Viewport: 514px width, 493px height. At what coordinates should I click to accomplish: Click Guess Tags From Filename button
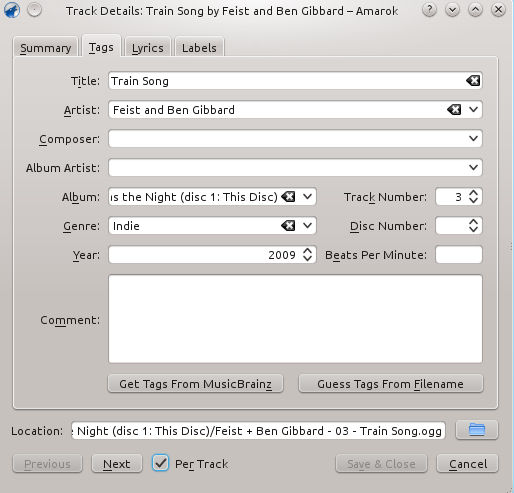390,384
